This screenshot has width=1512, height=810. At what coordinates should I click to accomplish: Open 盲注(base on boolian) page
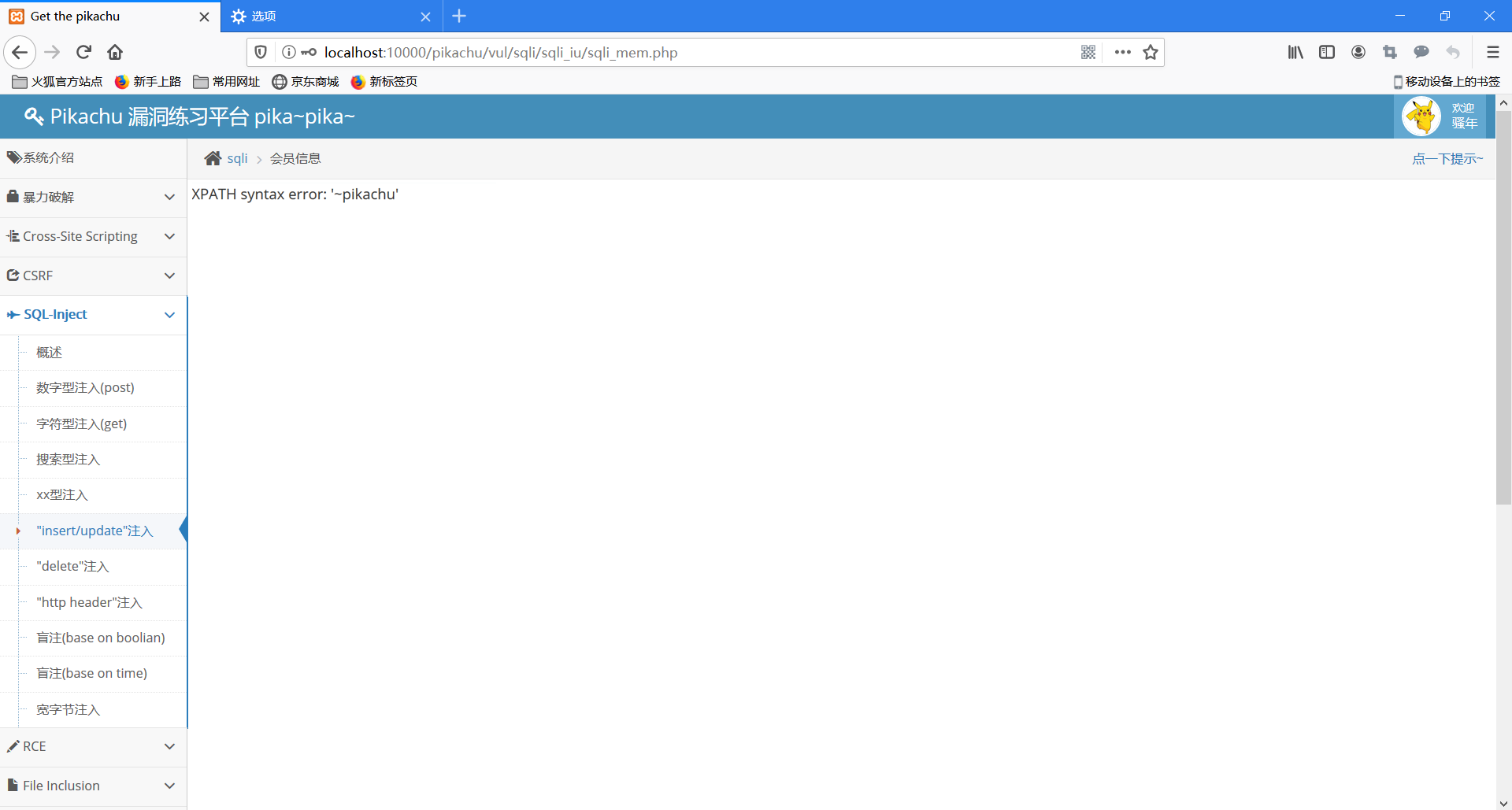(101, 638)
